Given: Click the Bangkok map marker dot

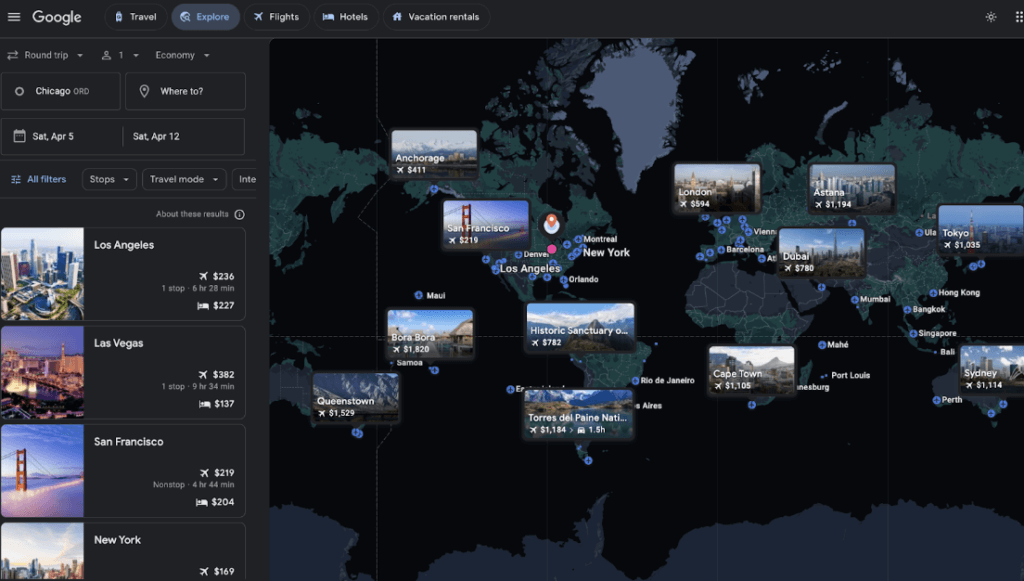Looking at the screenshot, I should [x=907, y=309].
